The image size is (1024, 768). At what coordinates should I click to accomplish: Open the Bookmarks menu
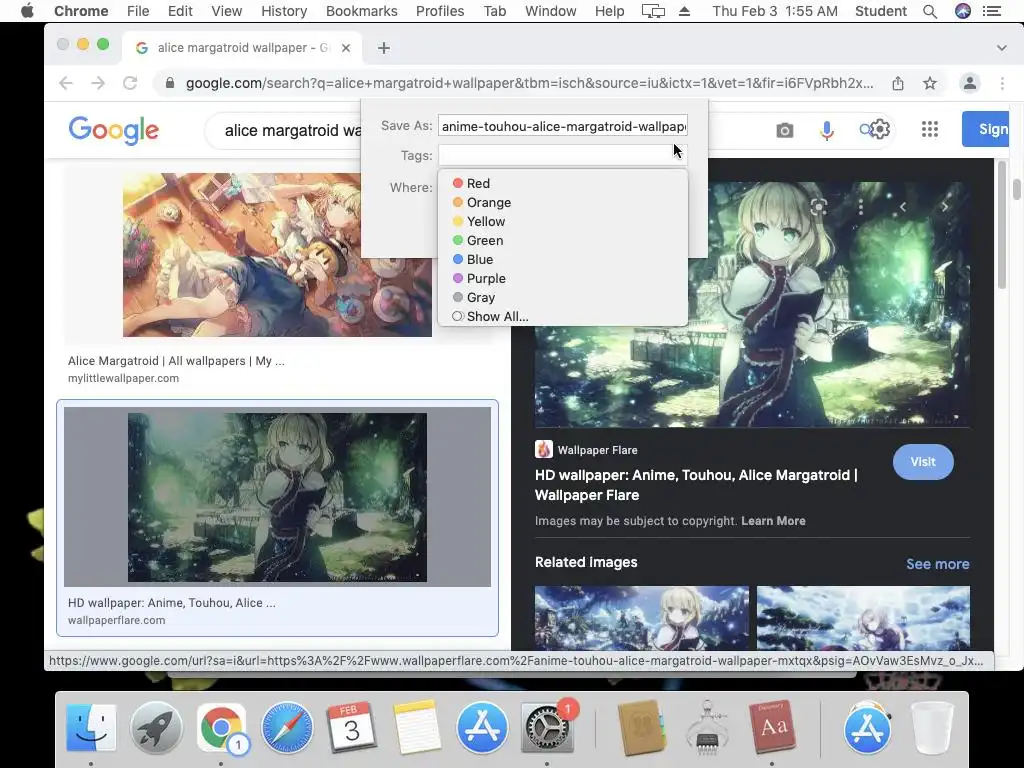pos(361,11)
